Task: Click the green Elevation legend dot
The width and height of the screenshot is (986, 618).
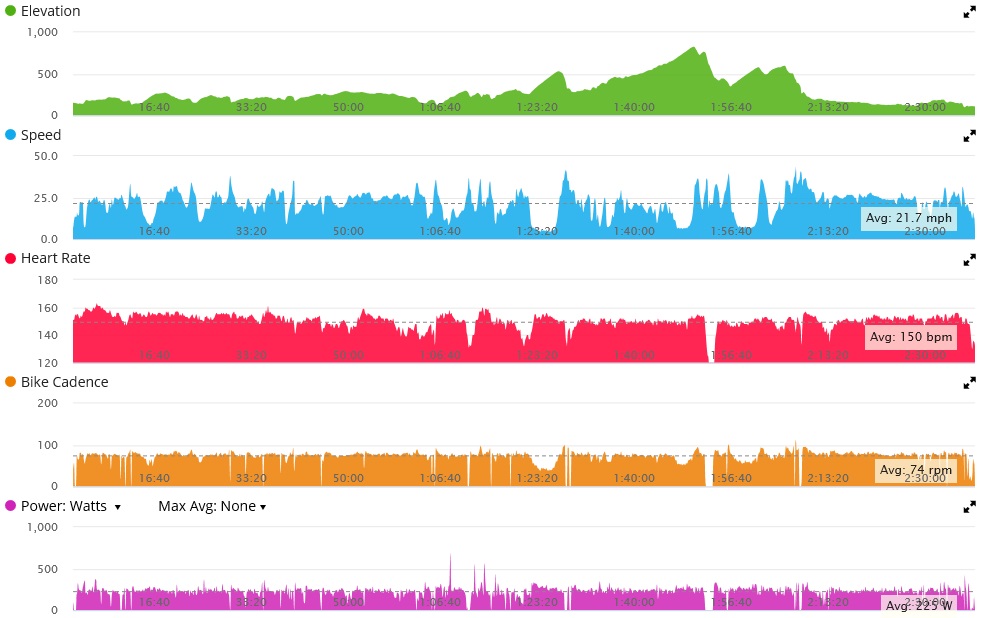Action: [x=10, y=11]
